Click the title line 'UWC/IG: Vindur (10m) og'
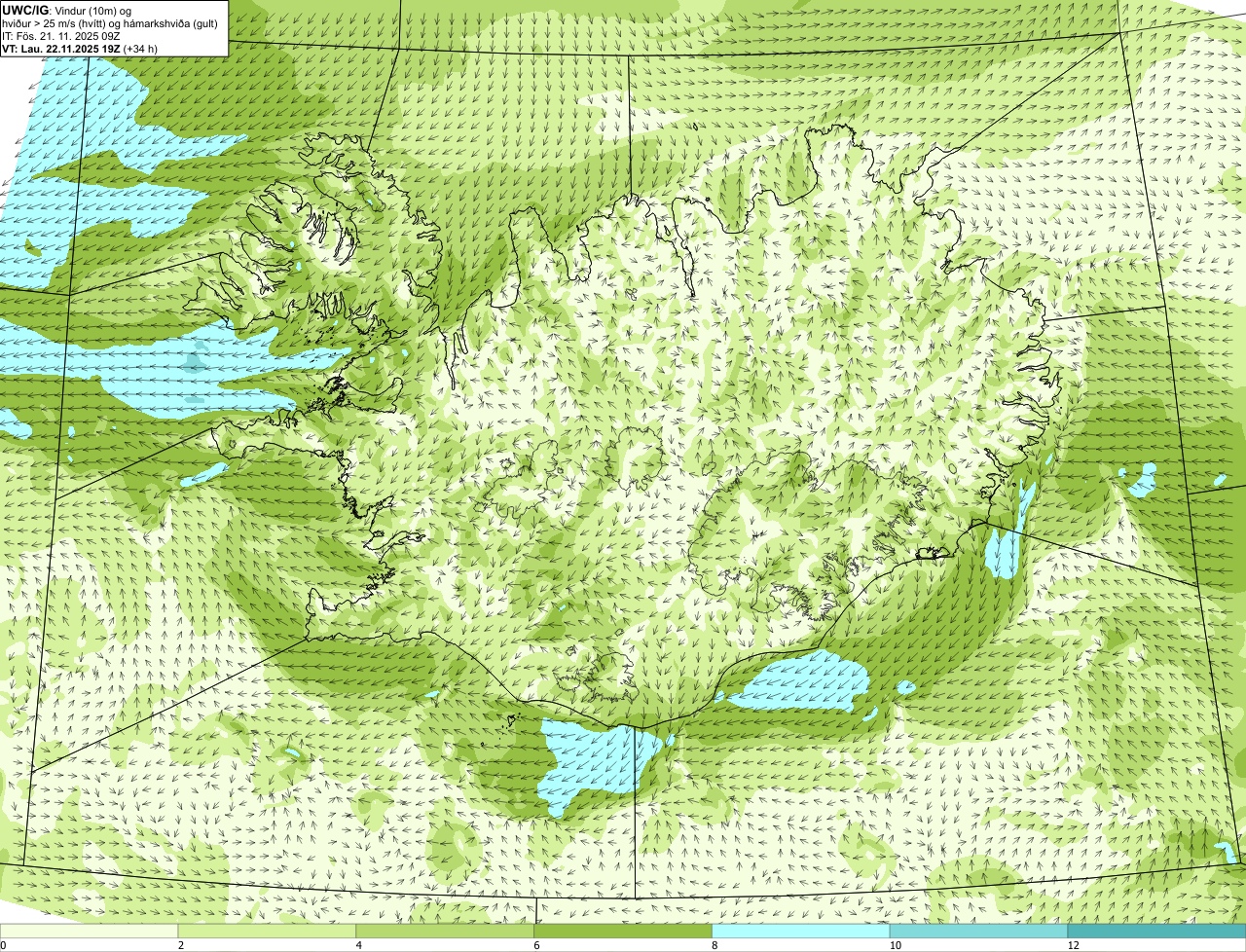 [x=67, y=10]
